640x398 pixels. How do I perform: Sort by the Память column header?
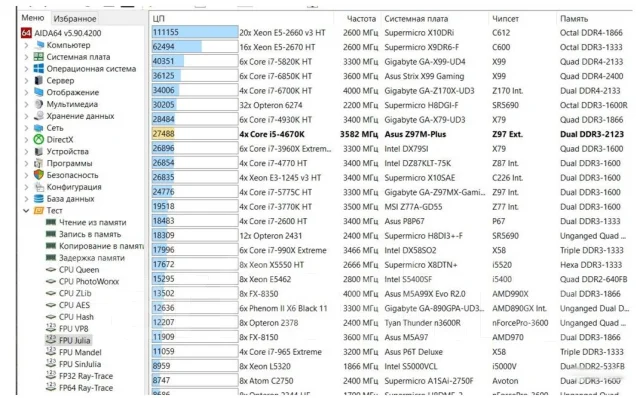tap(574, 19)
